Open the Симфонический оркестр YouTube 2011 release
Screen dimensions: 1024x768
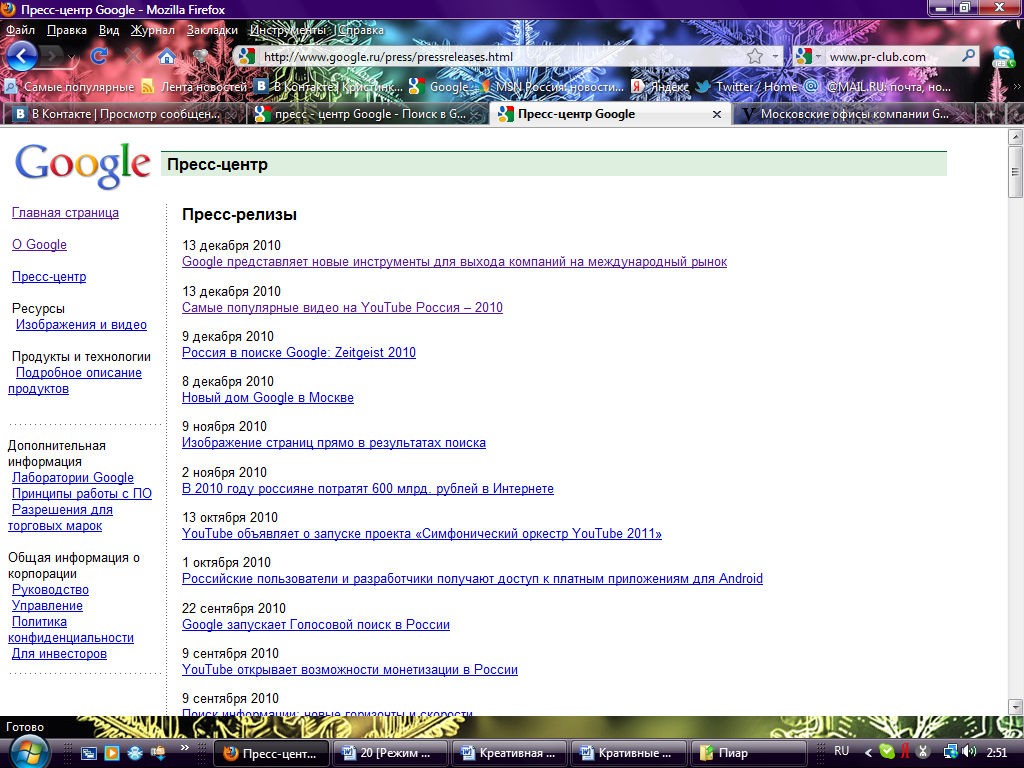422,533
